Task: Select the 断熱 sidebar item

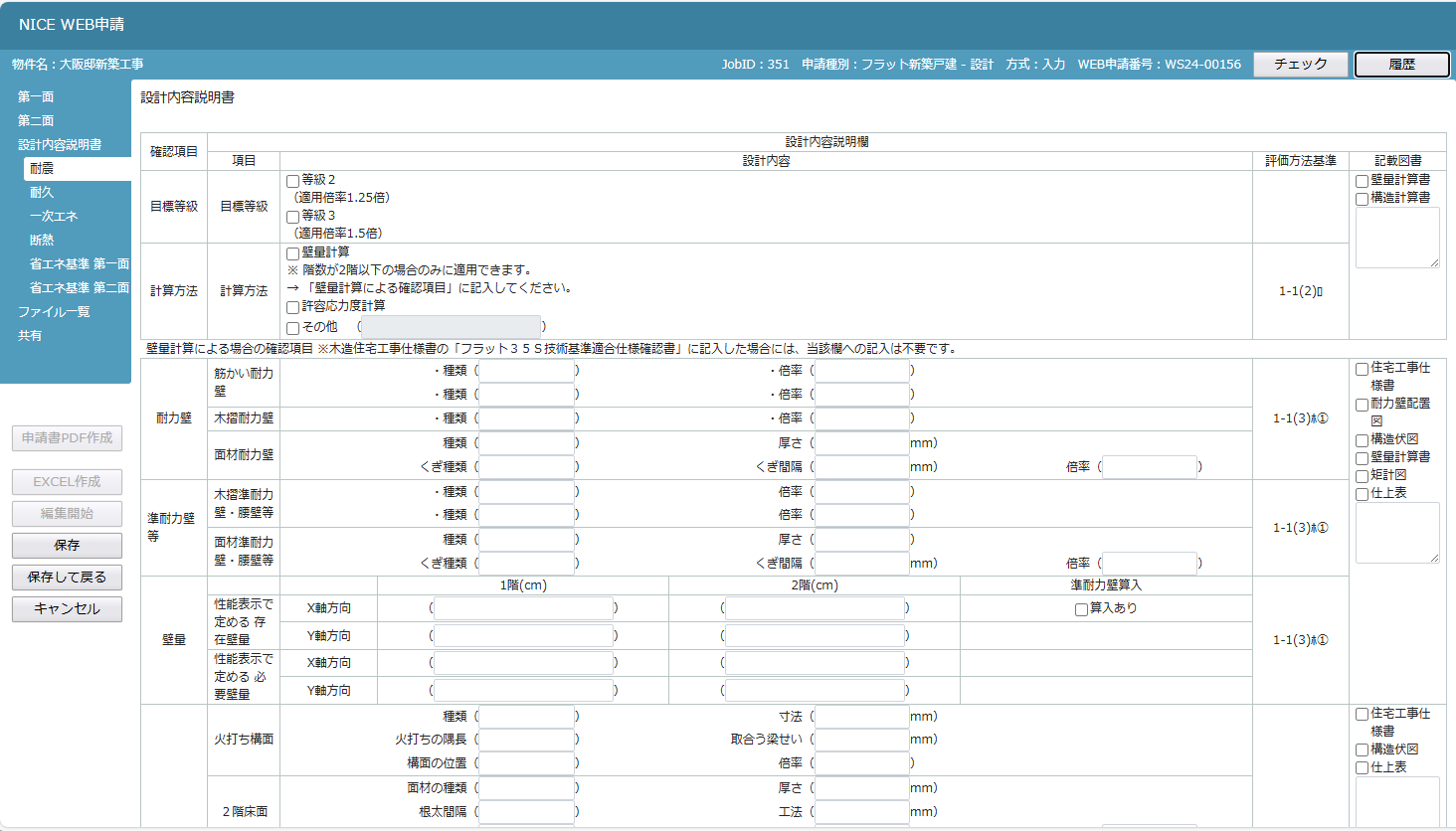Action: [x=42, y=240]
